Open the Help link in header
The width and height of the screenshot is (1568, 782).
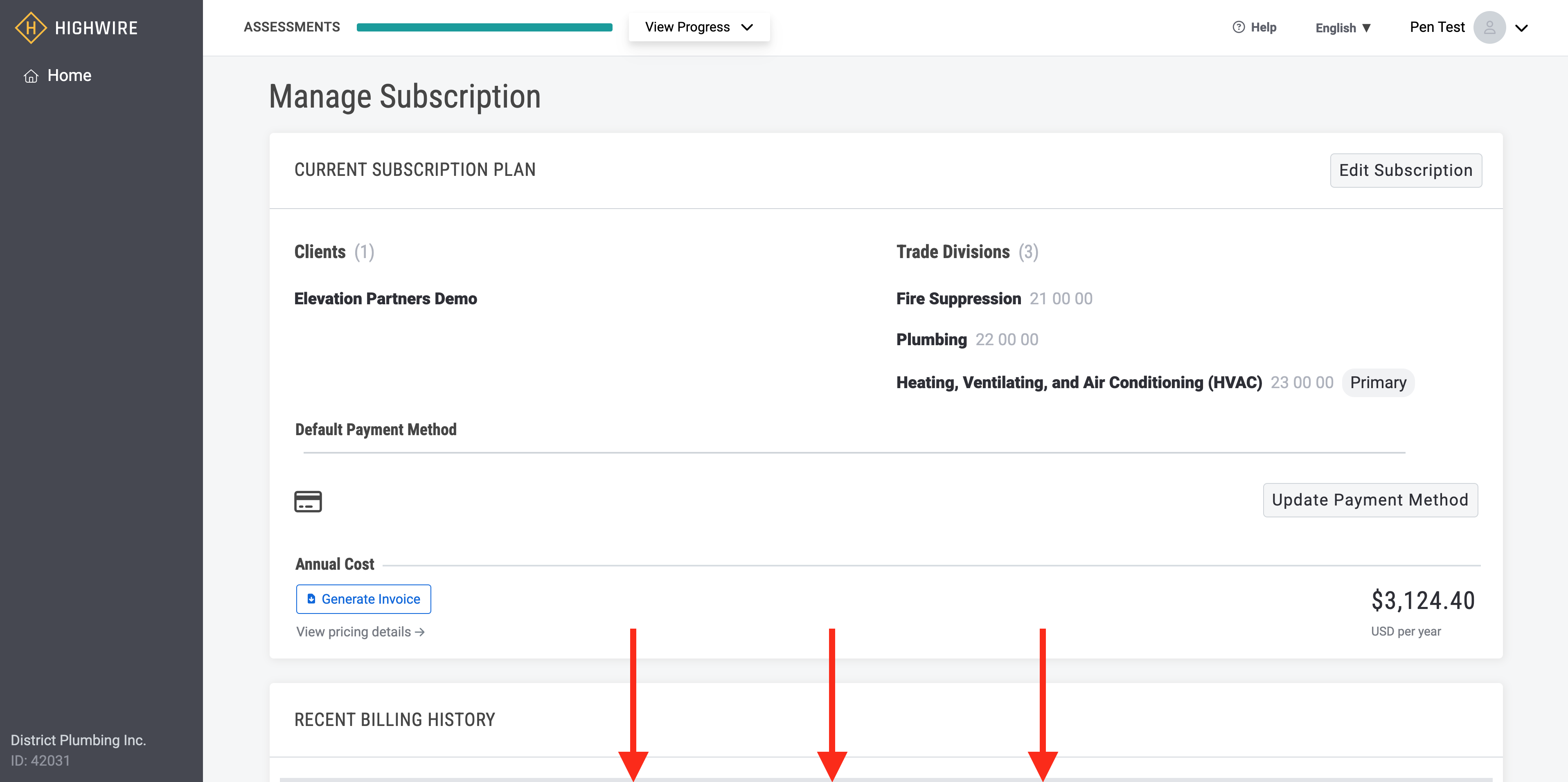click(1255, 27)
